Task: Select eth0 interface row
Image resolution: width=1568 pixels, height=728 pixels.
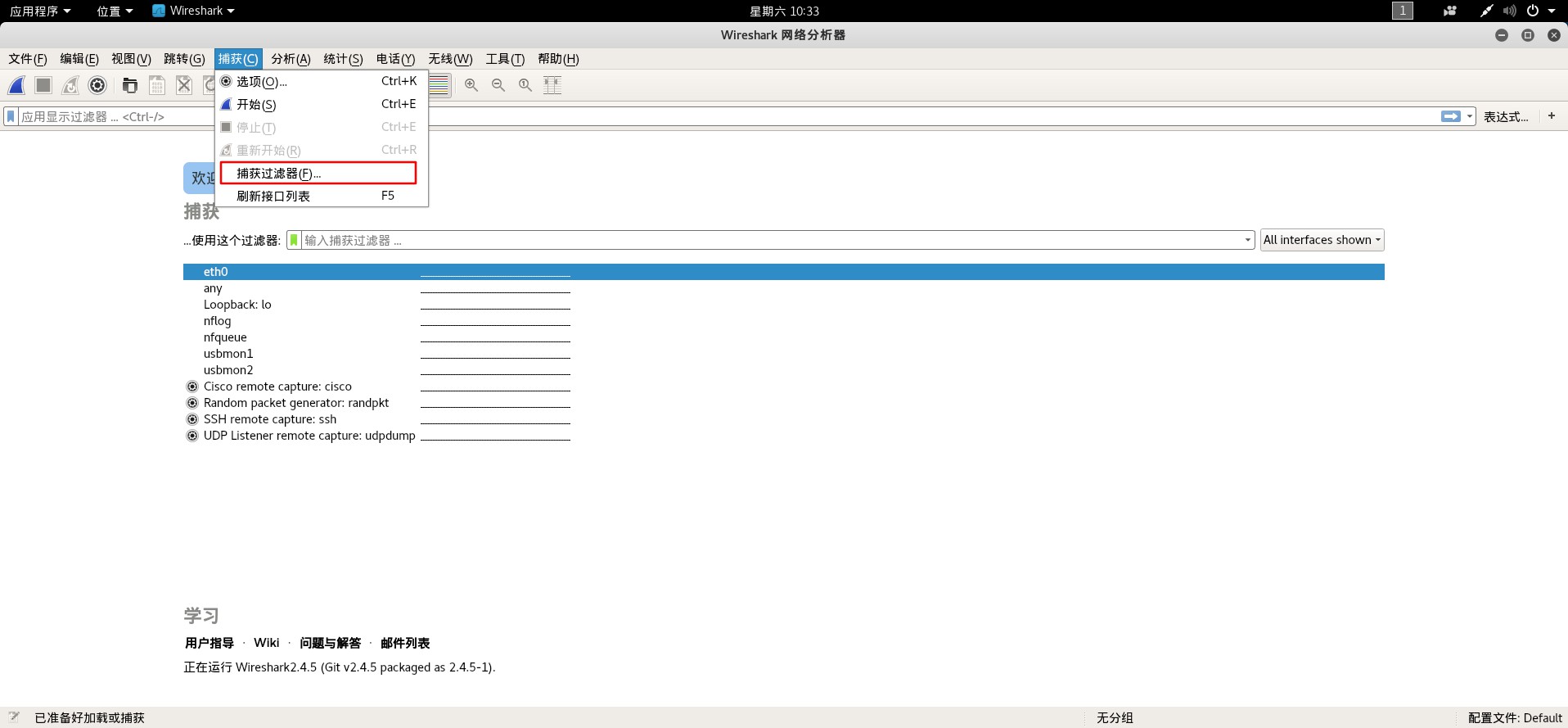Action: 784,272
